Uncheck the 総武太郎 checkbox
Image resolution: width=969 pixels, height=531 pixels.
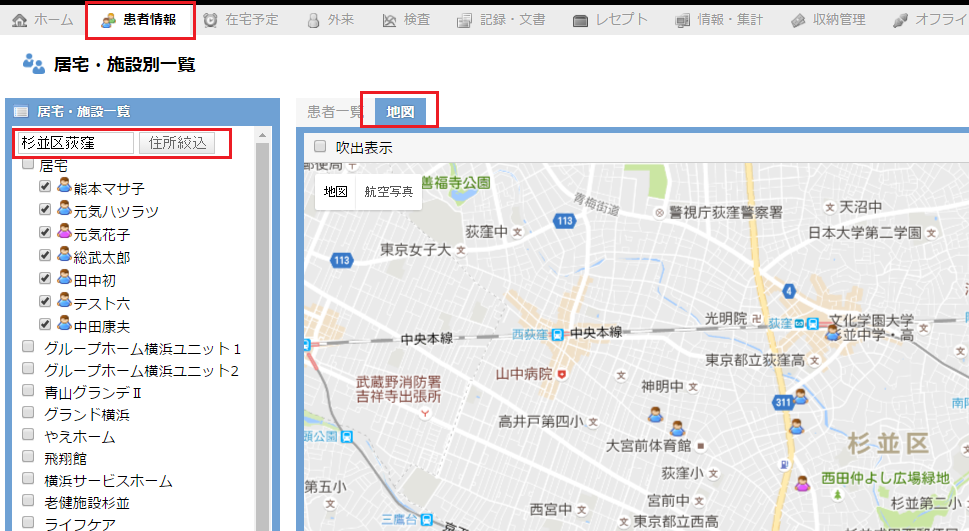44,255
